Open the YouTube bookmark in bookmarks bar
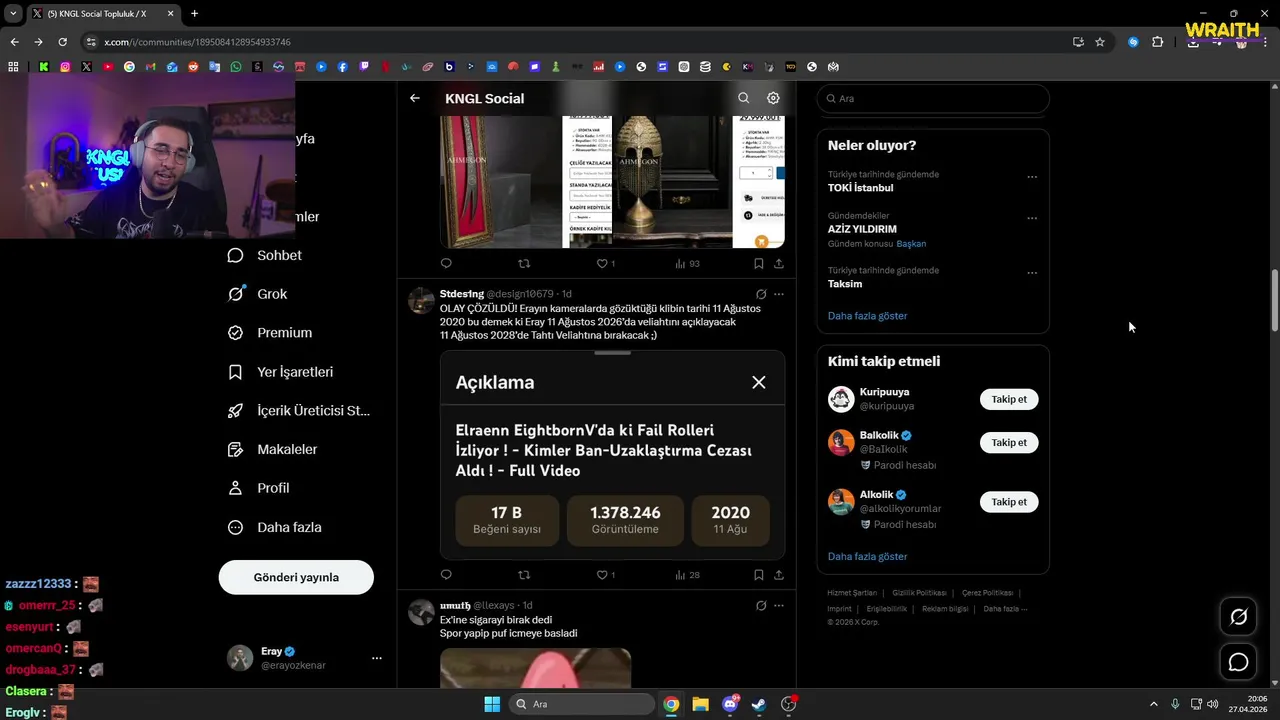Screen dimensions: 1280x720 108,67
